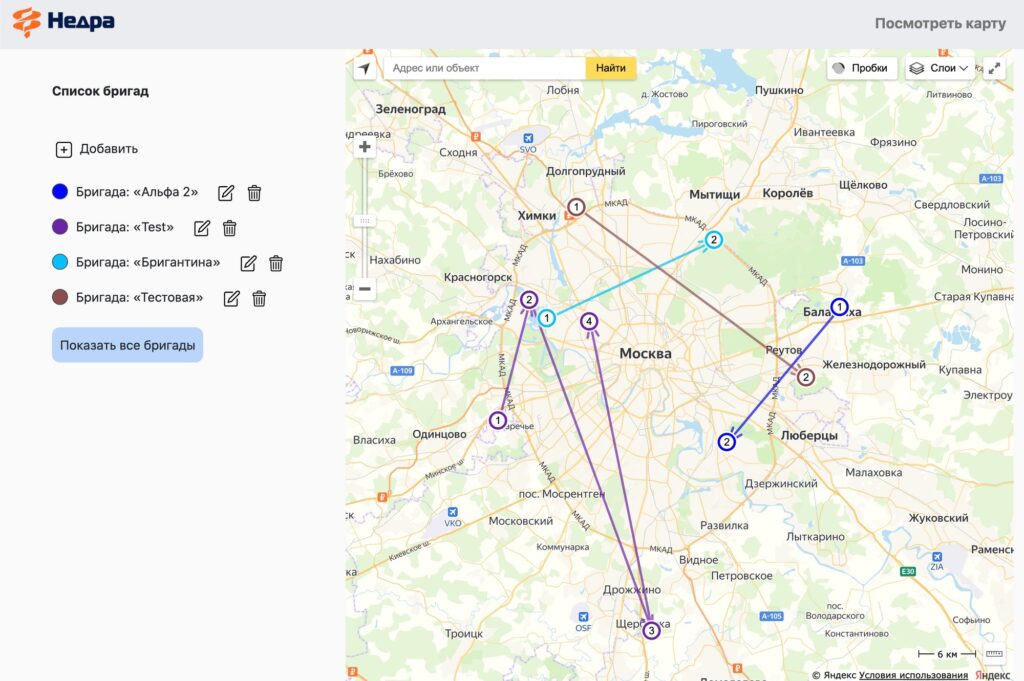
Task: Click the E30 road sign badge
Action: [x=908, y=571]
